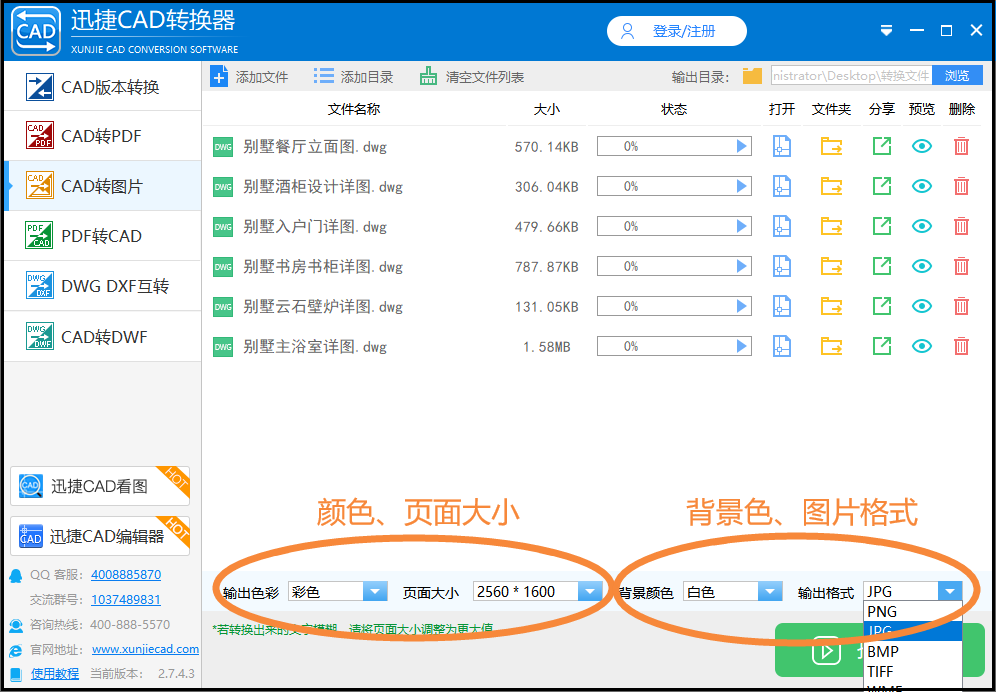Click the 浏览 browse button
Viewport: 996px width, 692px height.
[957, 76]
